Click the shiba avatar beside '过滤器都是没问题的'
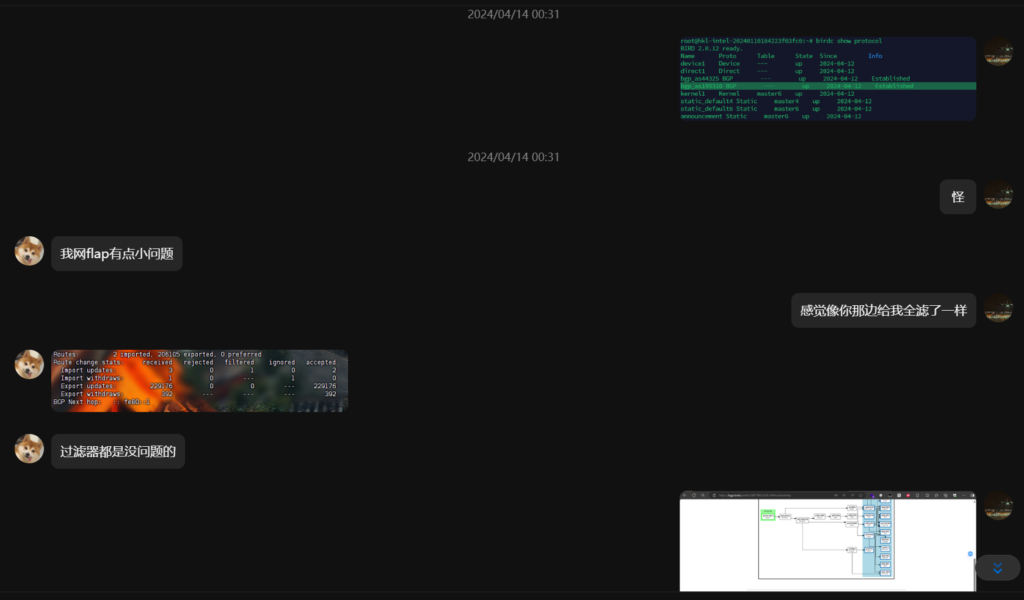This screenshot has width=1024, height=600. (x=29, y=449)
